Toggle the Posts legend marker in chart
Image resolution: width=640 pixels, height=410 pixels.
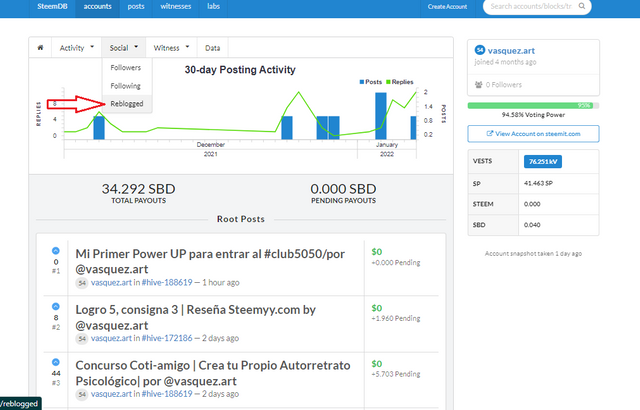(x=362, y=82)
